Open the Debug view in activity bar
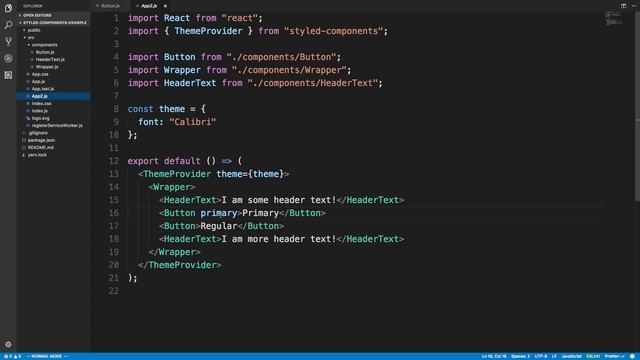Screen dimensions: 640x360 point(8,58)
